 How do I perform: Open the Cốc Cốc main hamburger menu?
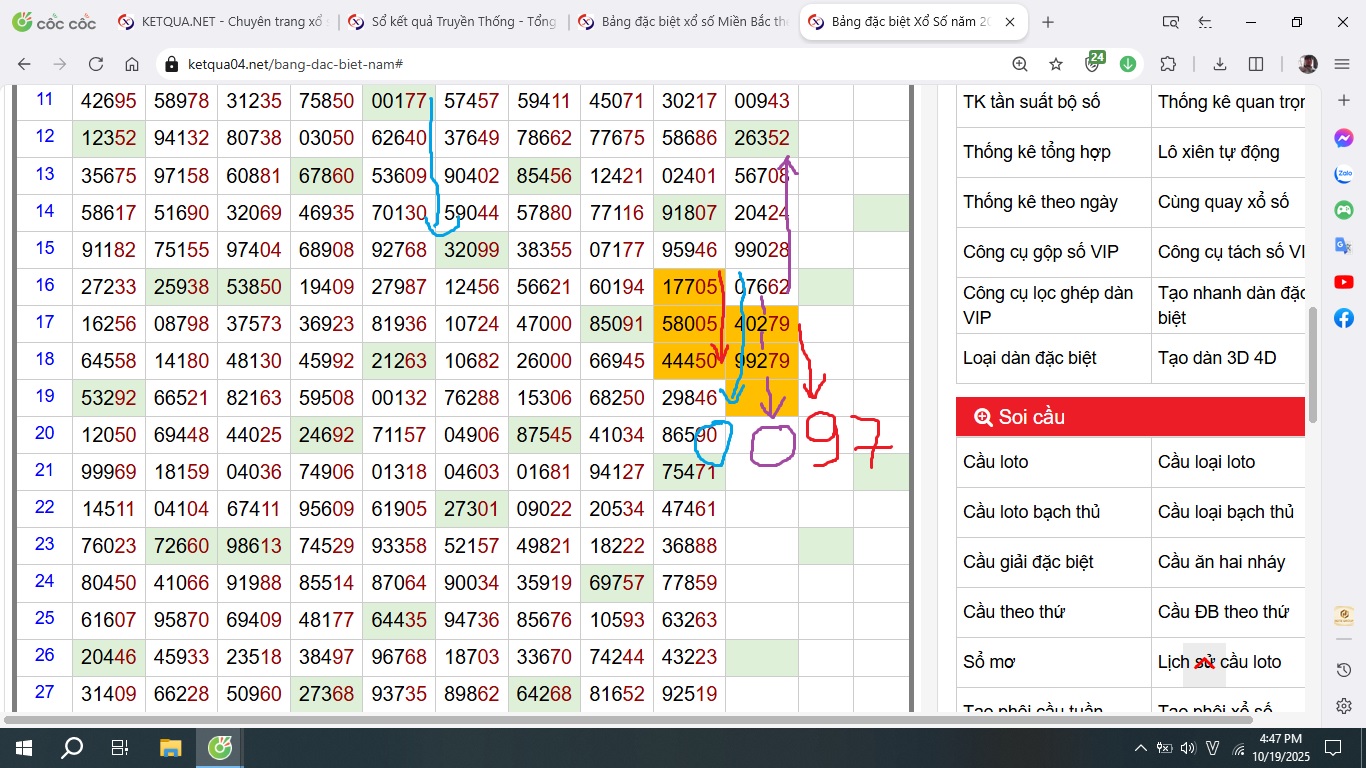click(1342, 64)
